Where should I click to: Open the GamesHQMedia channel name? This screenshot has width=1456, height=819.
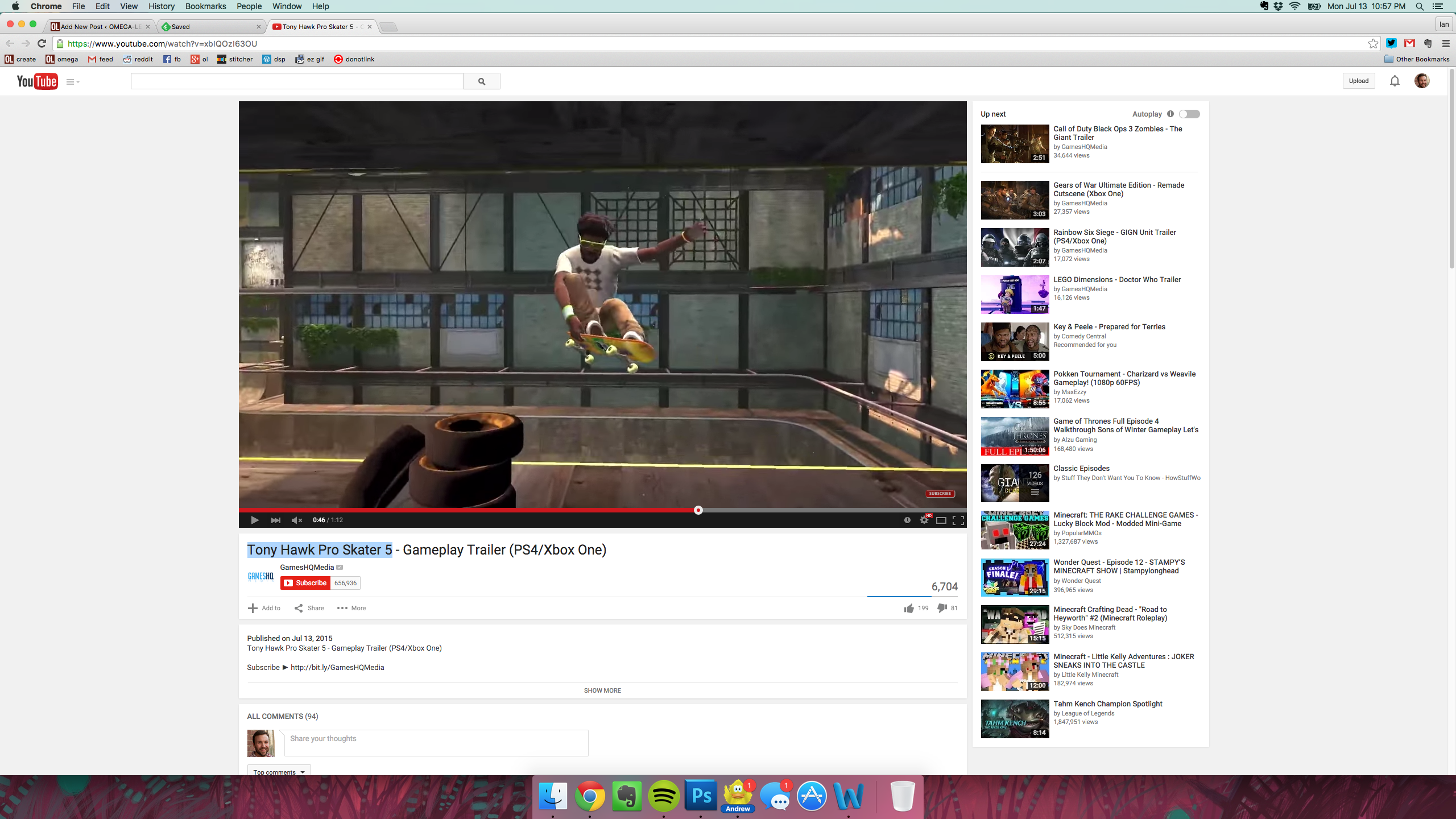coord(307,567)
